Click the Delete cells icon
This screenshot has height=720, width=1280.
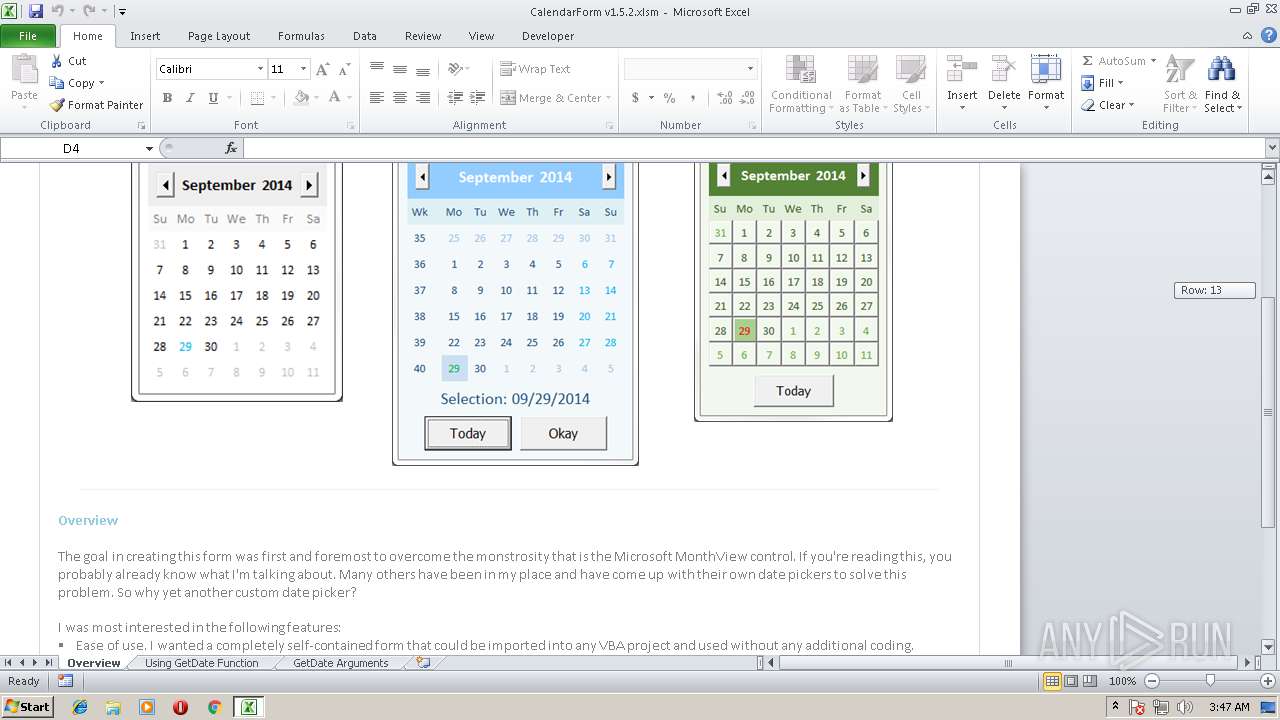coord(1004,70)
